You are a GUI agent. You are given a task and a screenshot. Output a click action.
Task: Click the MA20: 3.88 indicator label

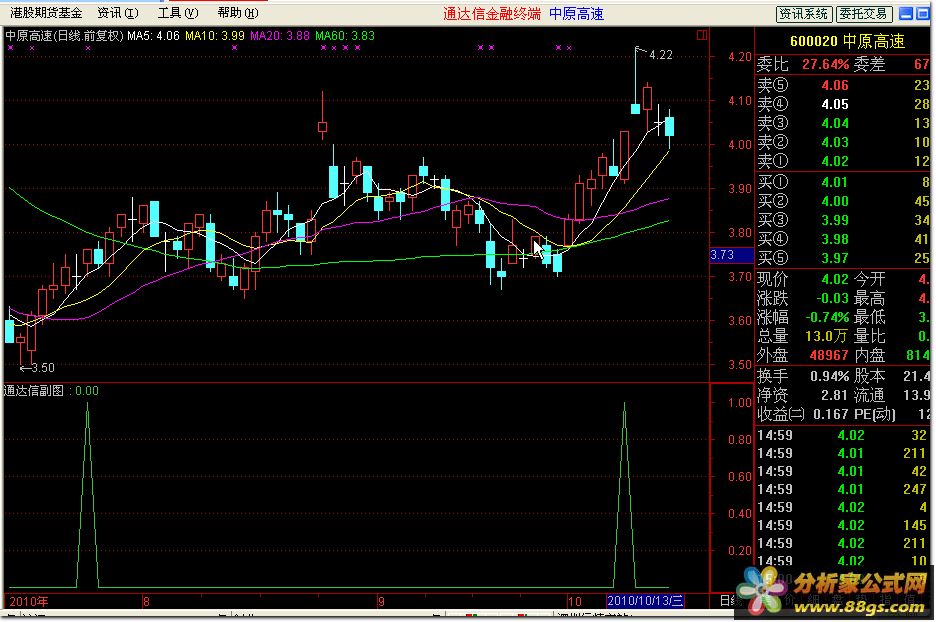(279, 36)
